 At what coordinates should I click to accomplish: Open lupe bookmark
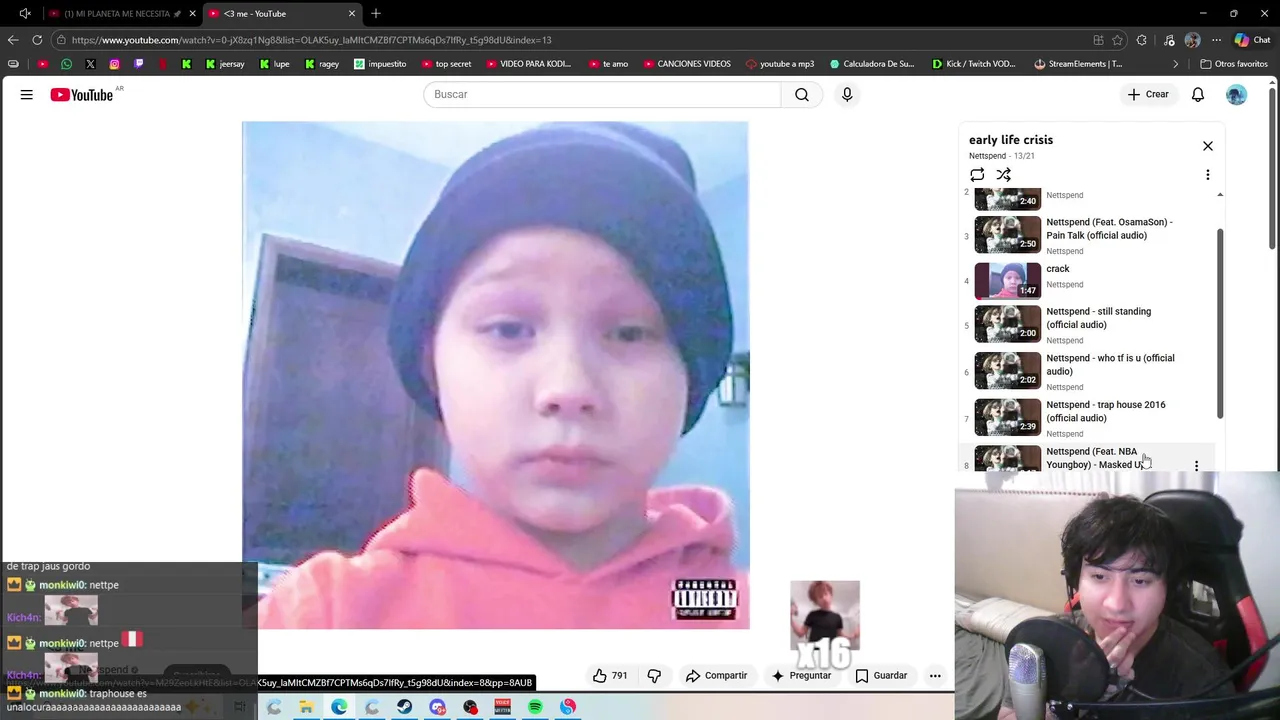click(274, 64)
